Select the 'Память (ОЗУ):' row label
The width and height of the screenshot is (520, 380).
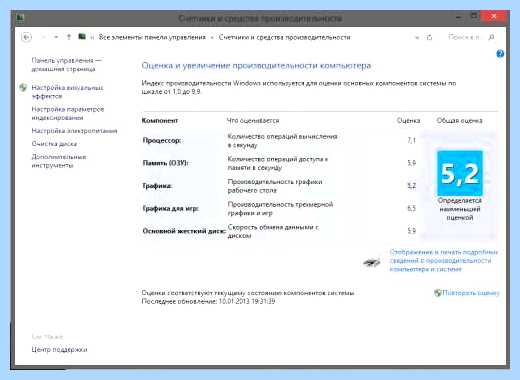[x=165, y=163]
